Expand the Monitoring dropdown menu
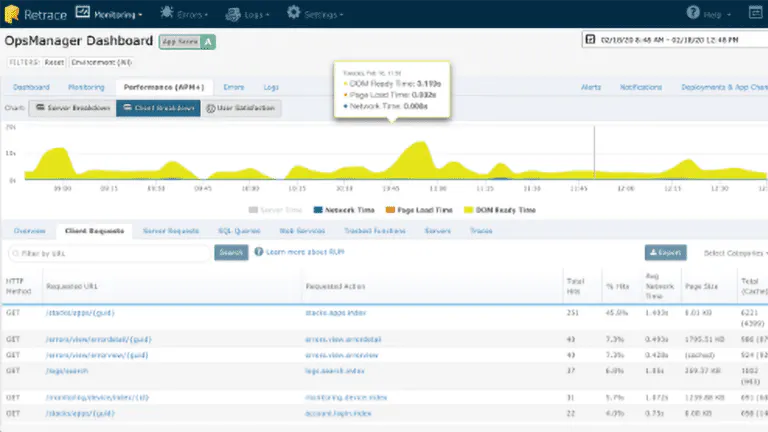The image size is (768, 432). [118, 15]
